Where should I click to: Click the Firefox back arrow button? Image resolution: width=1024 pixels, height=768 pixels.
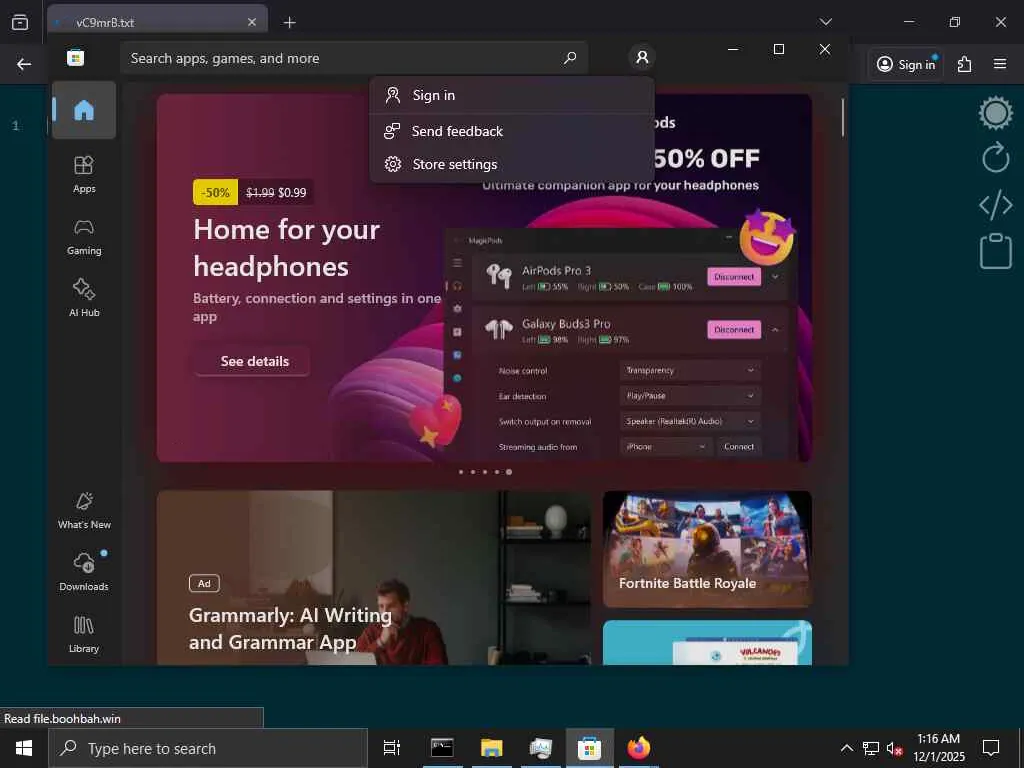point(24,64)
